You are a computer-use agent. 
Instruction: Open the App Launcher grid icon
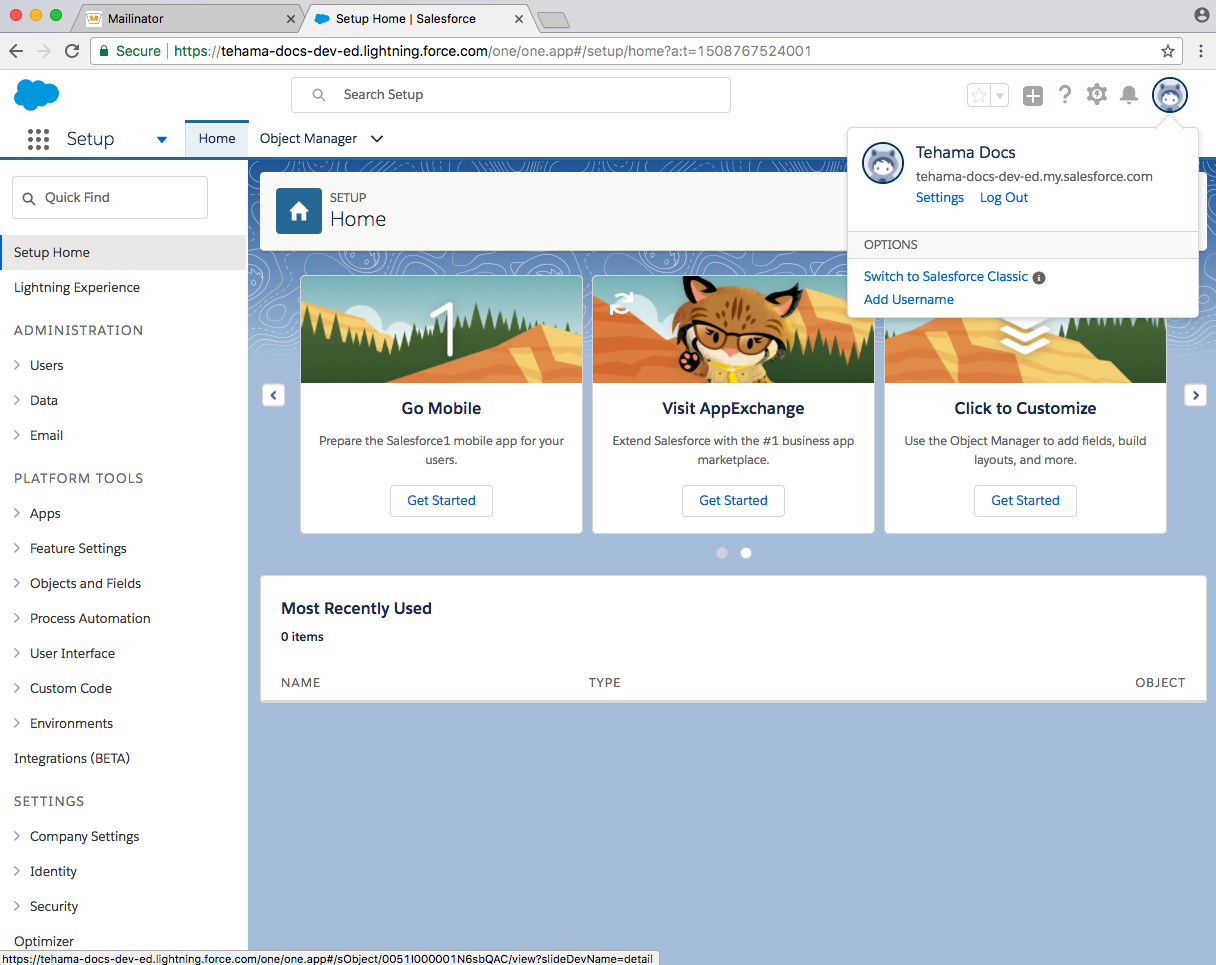[38, 139]
